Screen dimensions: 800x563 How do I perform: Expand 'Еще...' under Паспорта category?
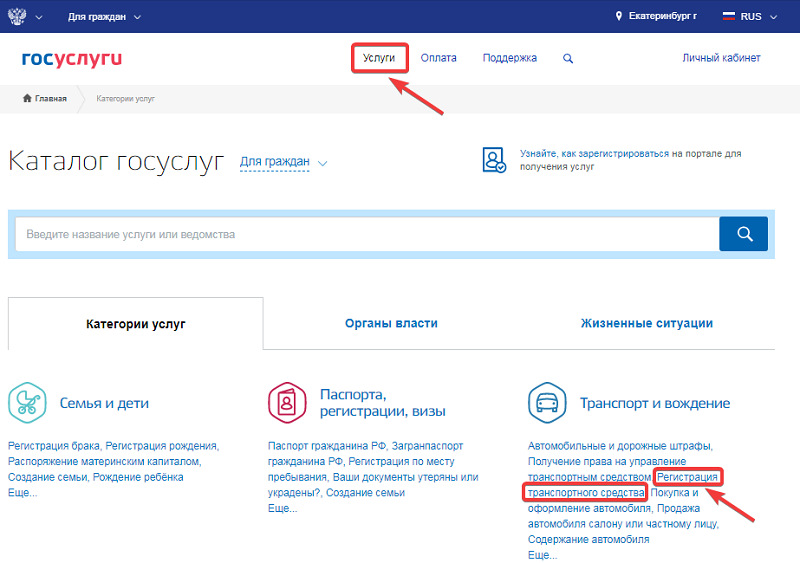click(x=282, y=508)
